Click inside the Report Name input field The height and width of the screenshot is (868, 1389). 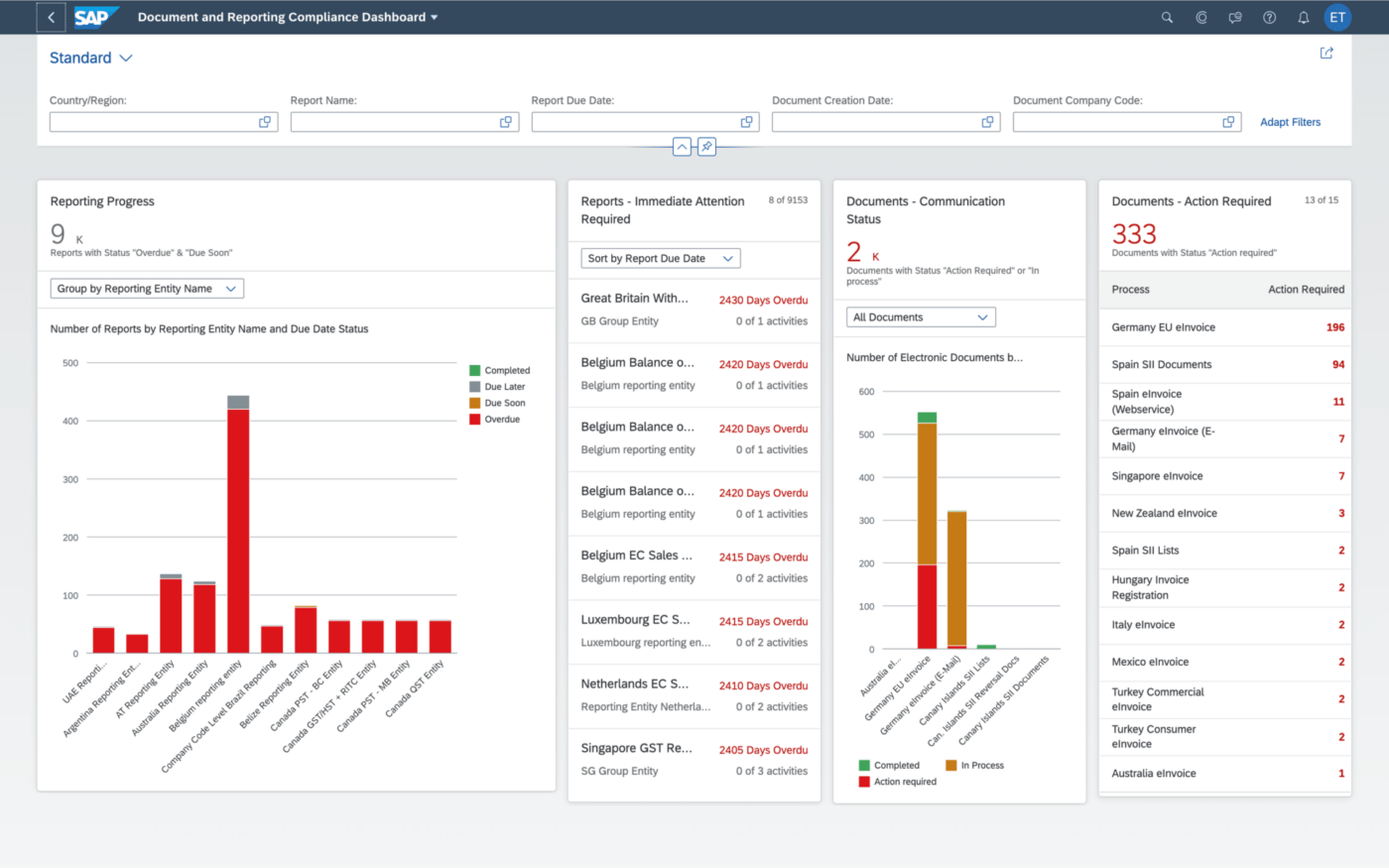[x=393, y=122]
